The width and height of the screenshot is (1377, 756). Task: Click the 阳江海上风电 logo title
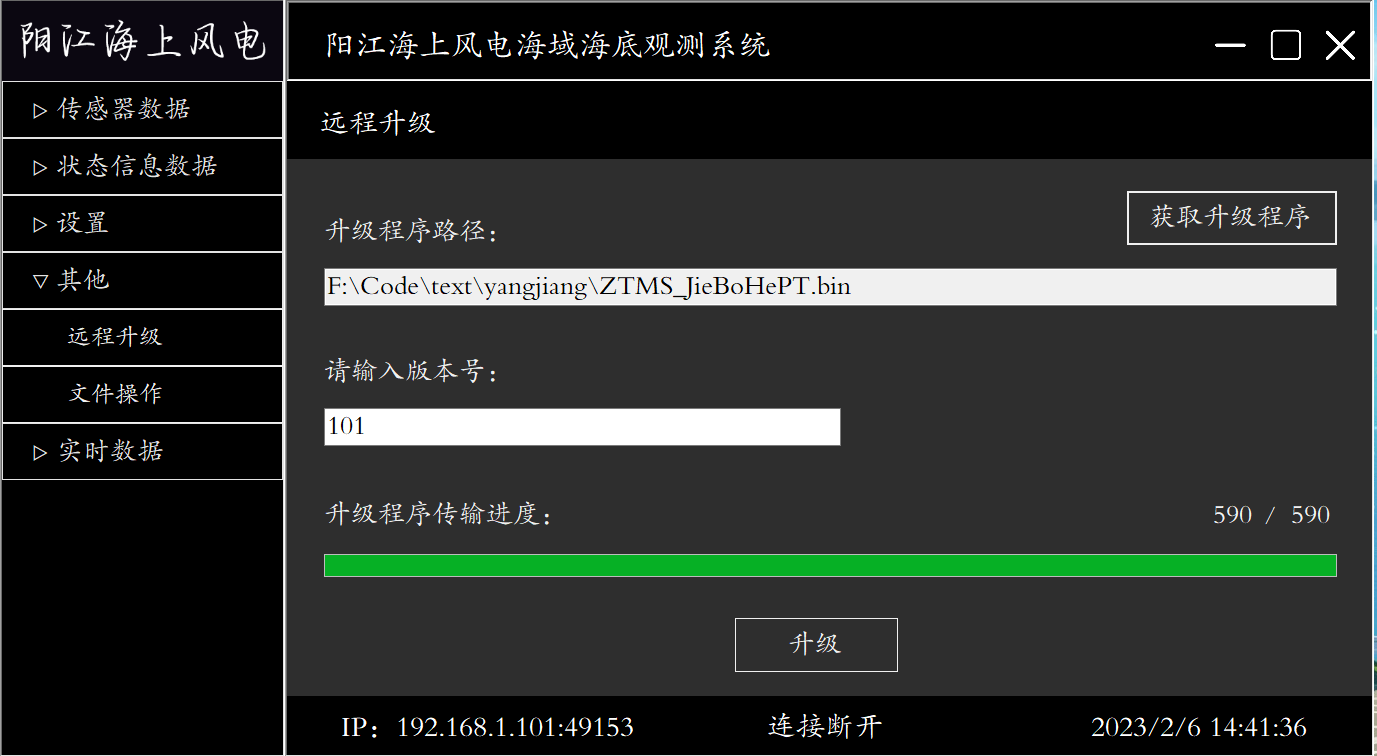click(x=142, y=42)
